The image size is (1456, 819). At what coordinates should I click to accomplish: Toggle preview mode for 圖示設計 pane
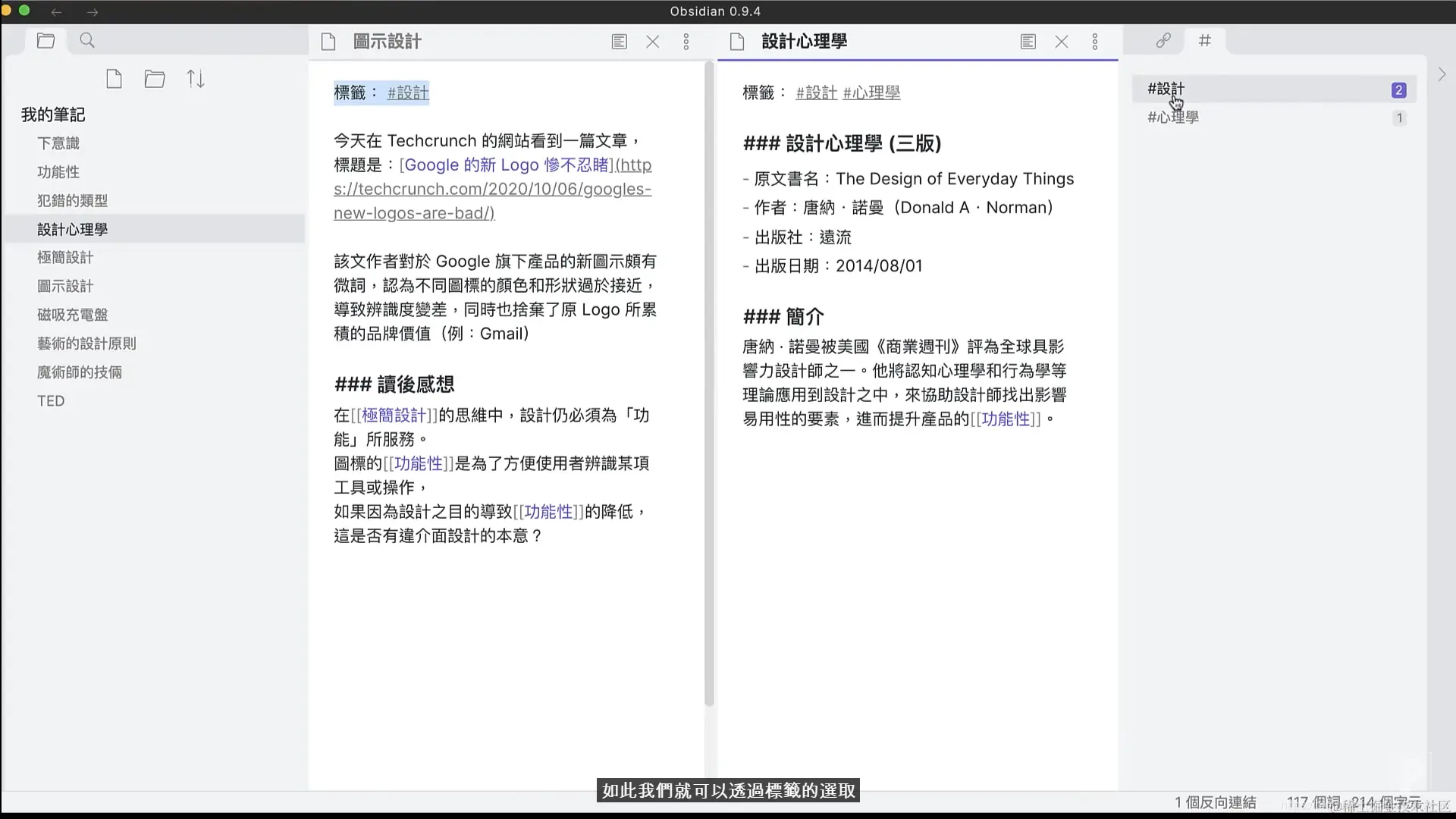click(619, 42)
